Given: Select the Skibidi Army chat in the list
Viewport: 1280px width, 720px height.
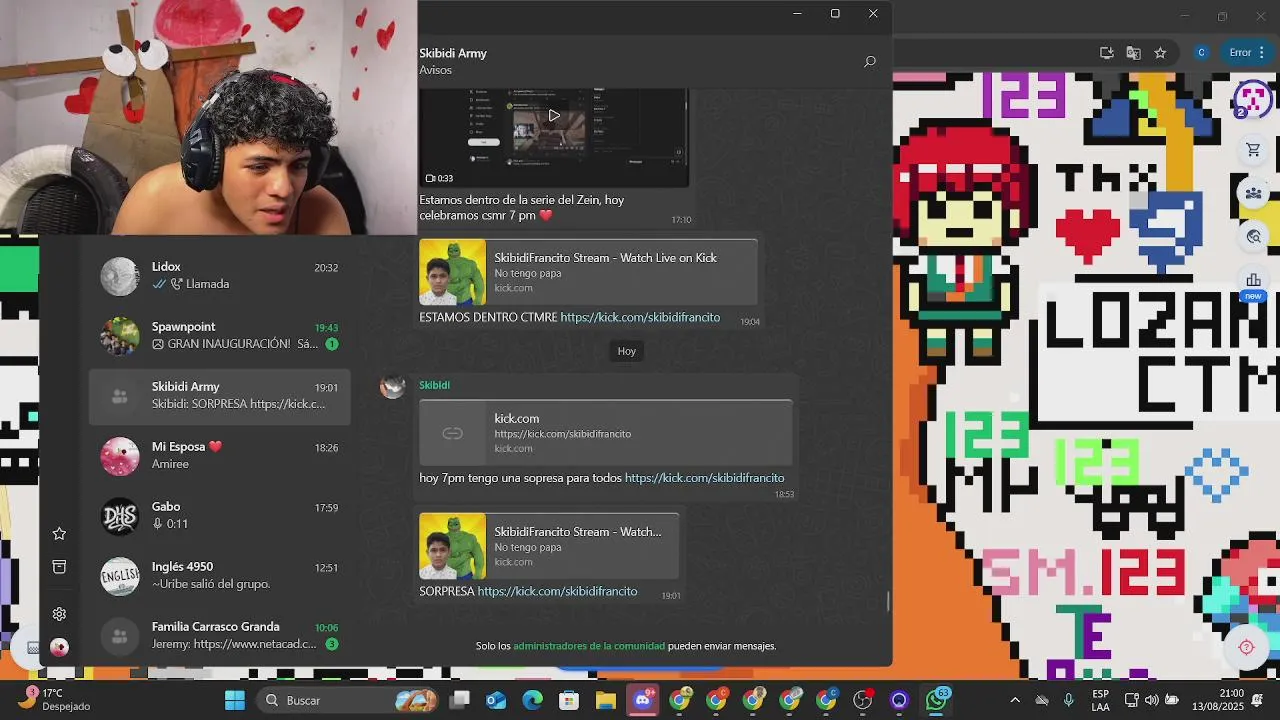Looking at the screenshot, I should coord(220,396).
